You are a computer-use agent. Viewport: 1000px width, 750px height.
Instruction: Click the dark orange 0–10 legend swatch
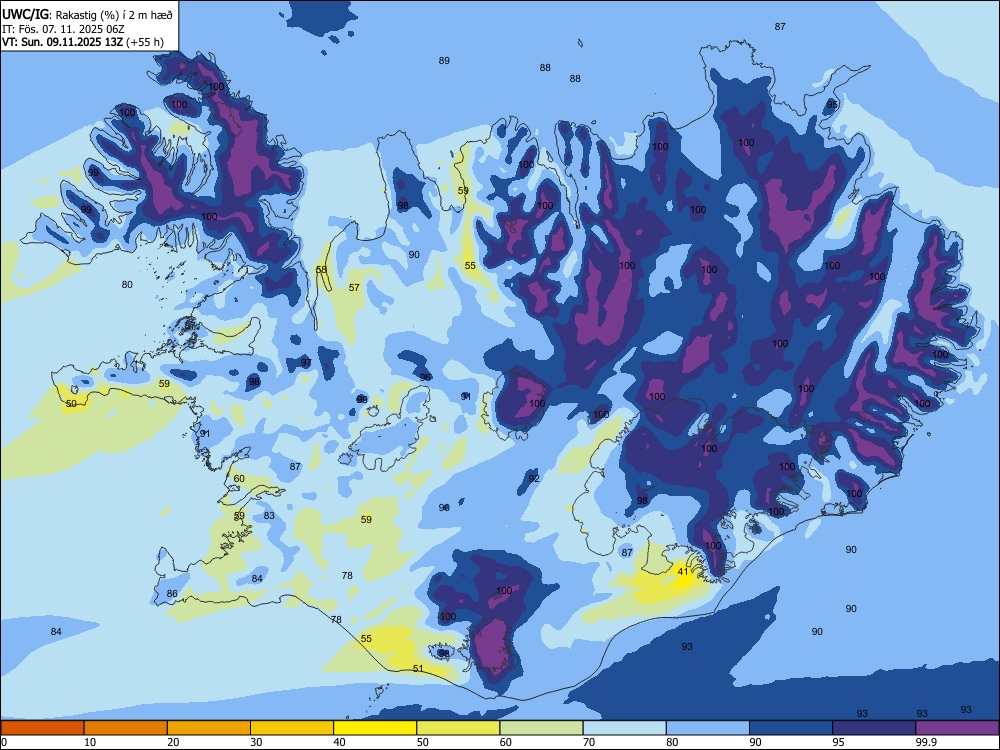(42, 728)
